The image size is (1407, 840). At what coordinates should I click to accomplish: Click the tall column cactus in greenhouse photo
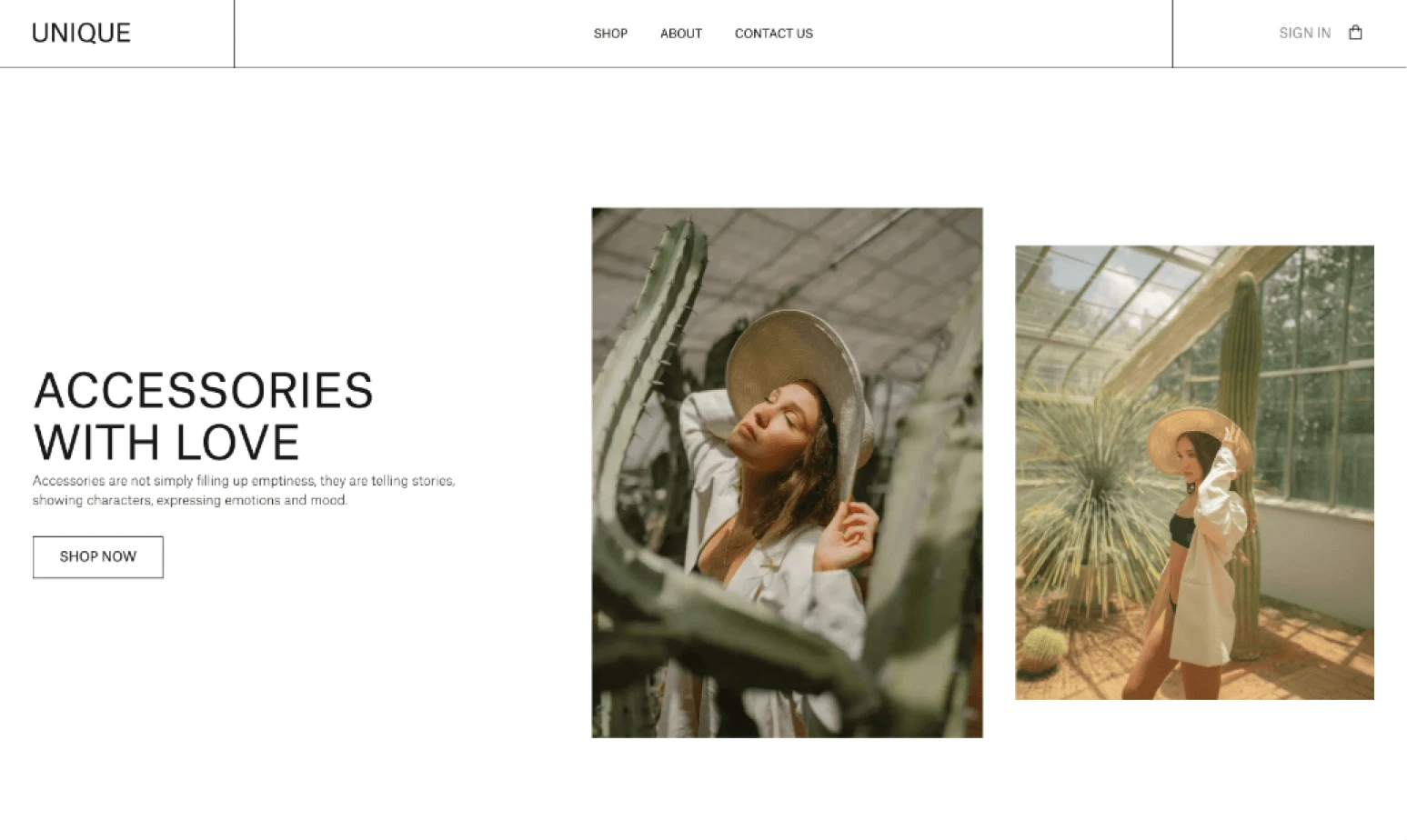pyautogui.click(x=1241, y=455)
